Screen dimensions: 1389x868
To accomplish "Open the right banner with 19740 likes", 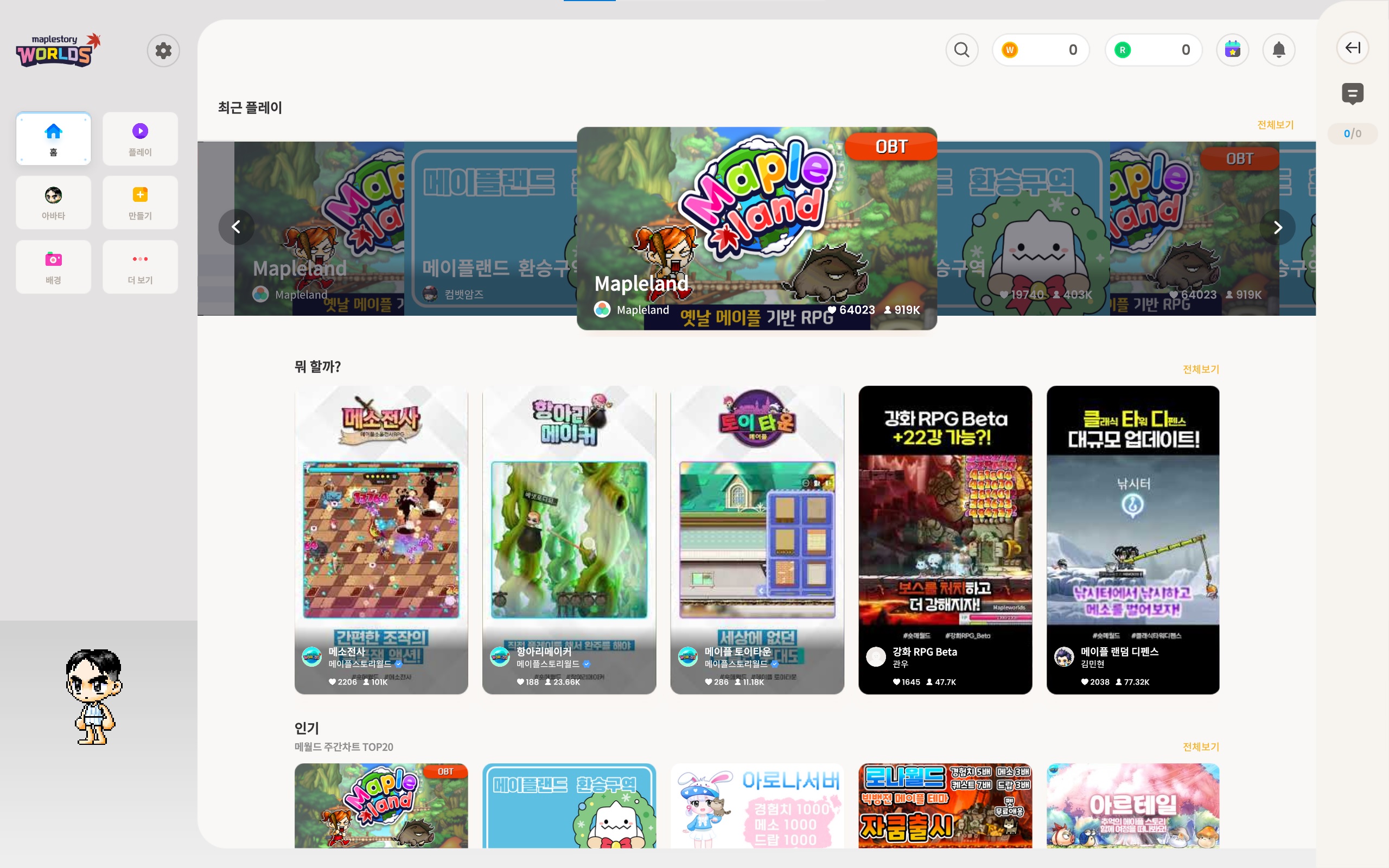I will click(1023, 228).
